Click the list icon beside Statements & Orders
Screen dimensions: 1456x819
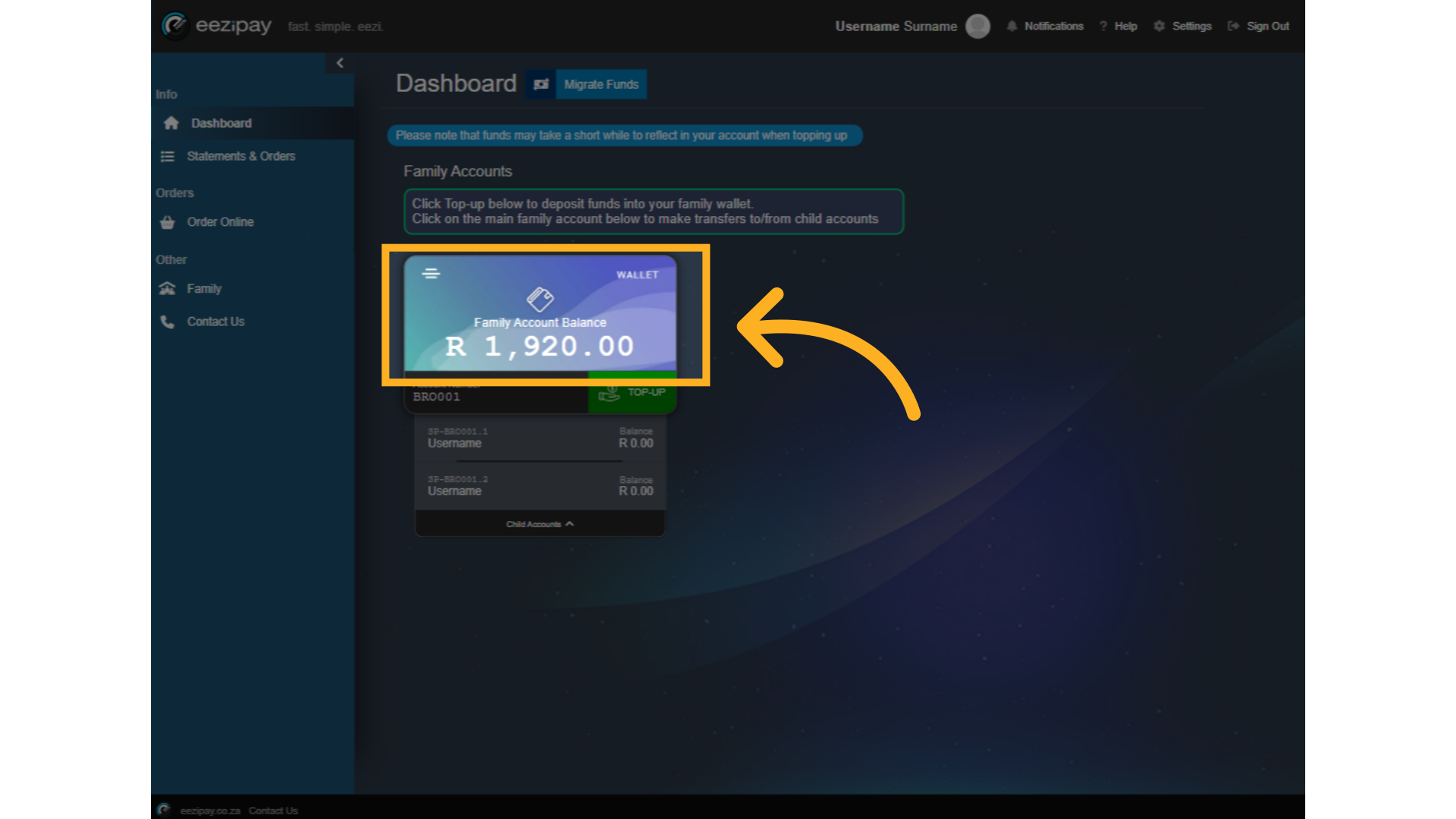pos(167,156)
